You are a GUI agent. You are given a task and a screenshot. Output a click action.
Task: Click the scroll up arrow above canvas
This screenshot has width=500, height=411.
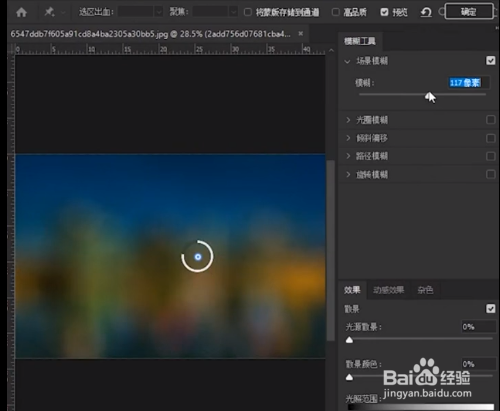(331, 50)
